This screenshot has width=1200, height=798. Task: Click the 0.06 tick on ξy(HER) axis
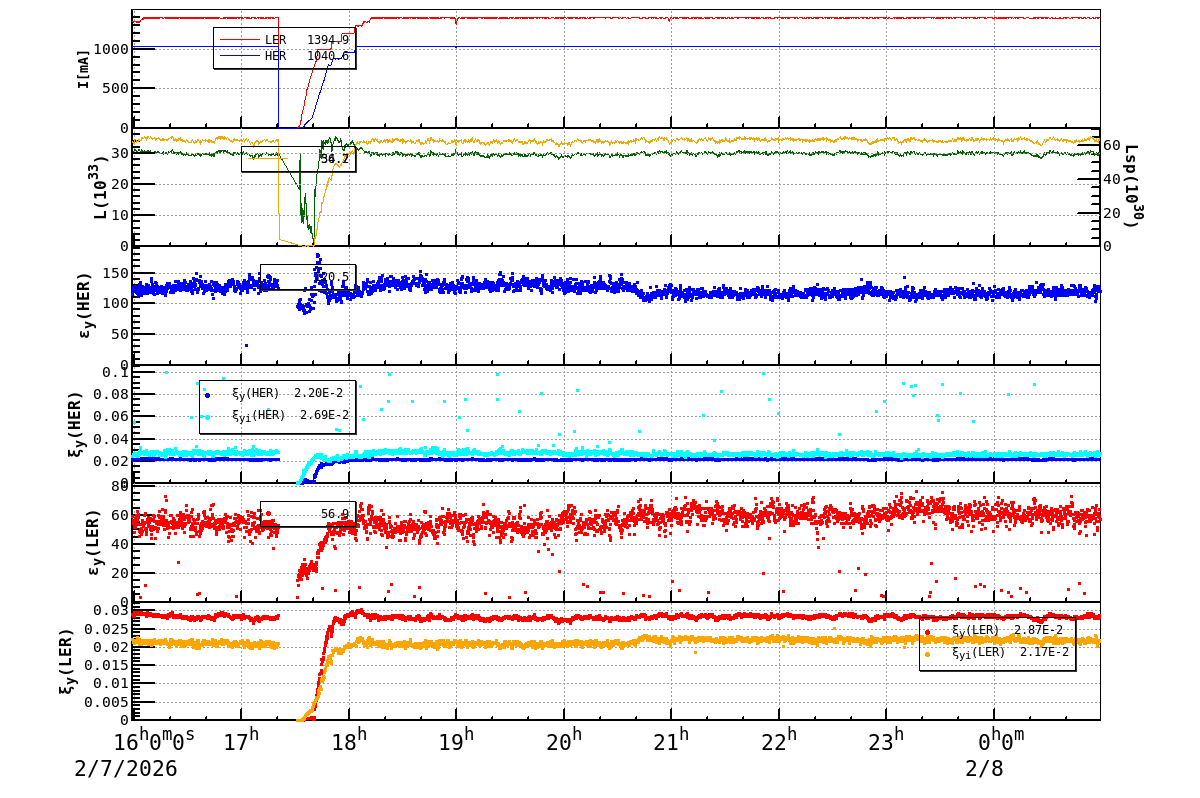click(x=112, y=416)
